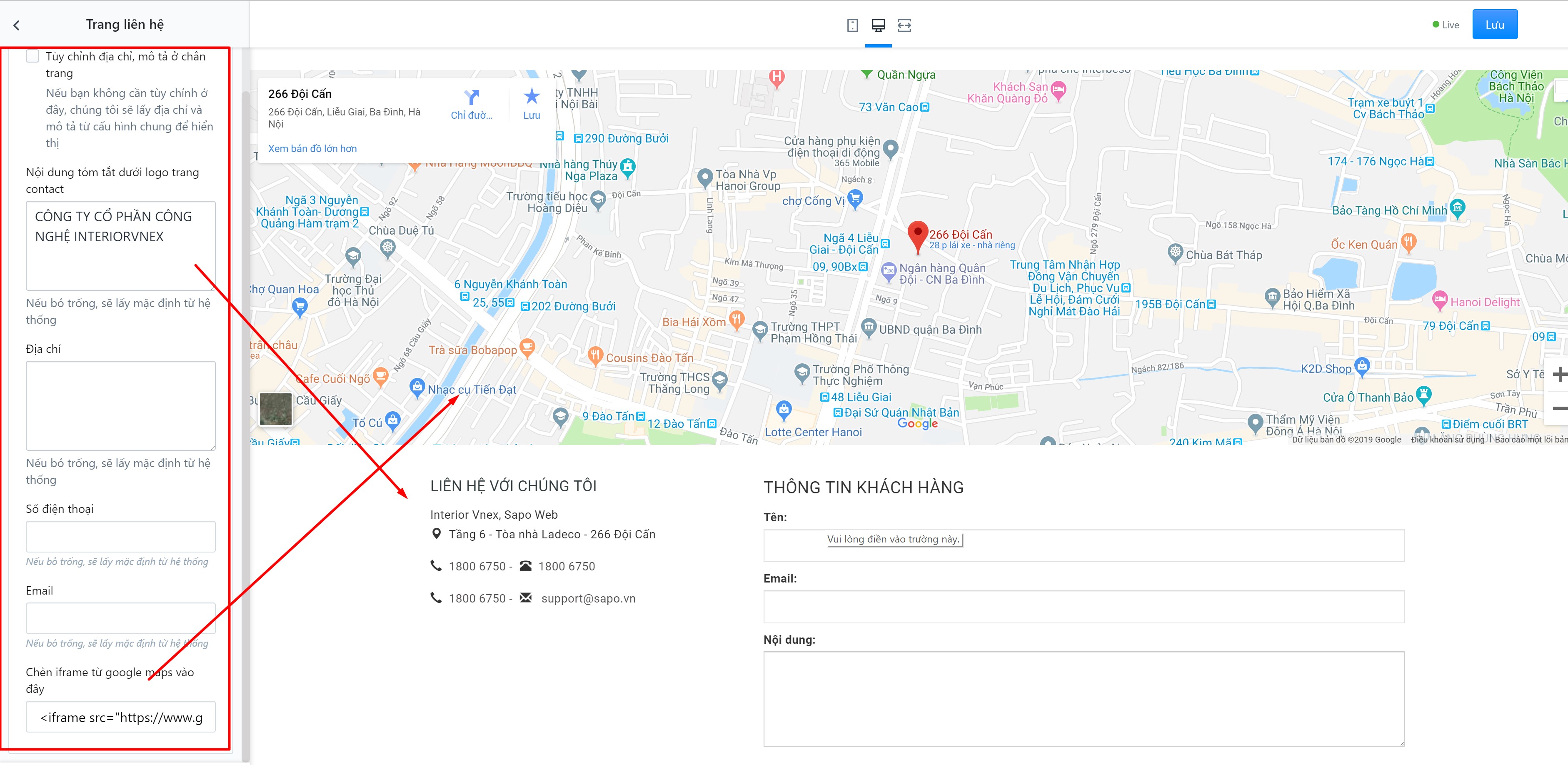Click '6 Nguyễn Khánh Toàn' bus stop label
This screenshot has height=765, width=1568.
click(510, 284)
